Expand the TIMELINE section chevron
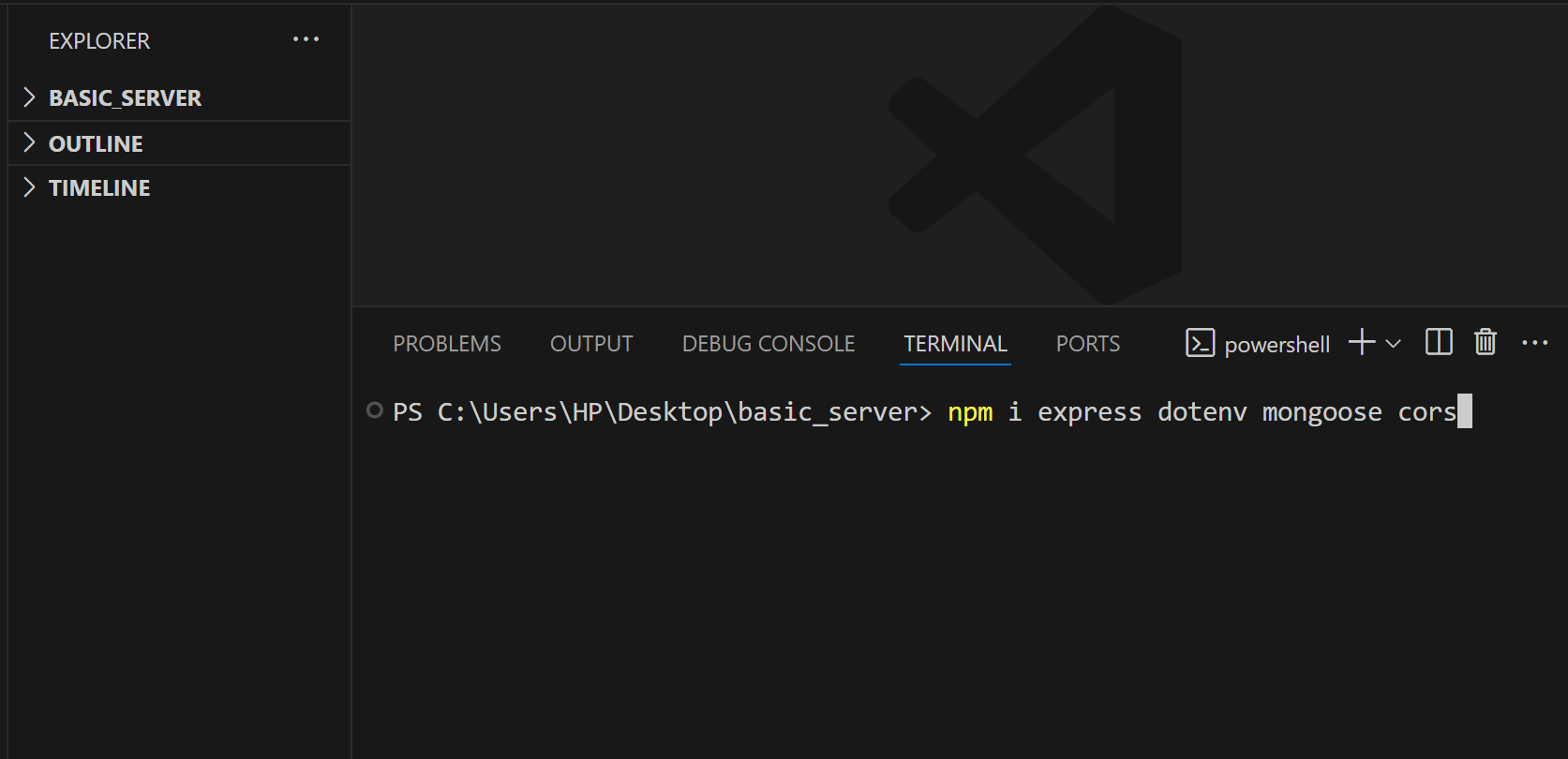This screenshot has width=1568, height=759. (29, 187)
